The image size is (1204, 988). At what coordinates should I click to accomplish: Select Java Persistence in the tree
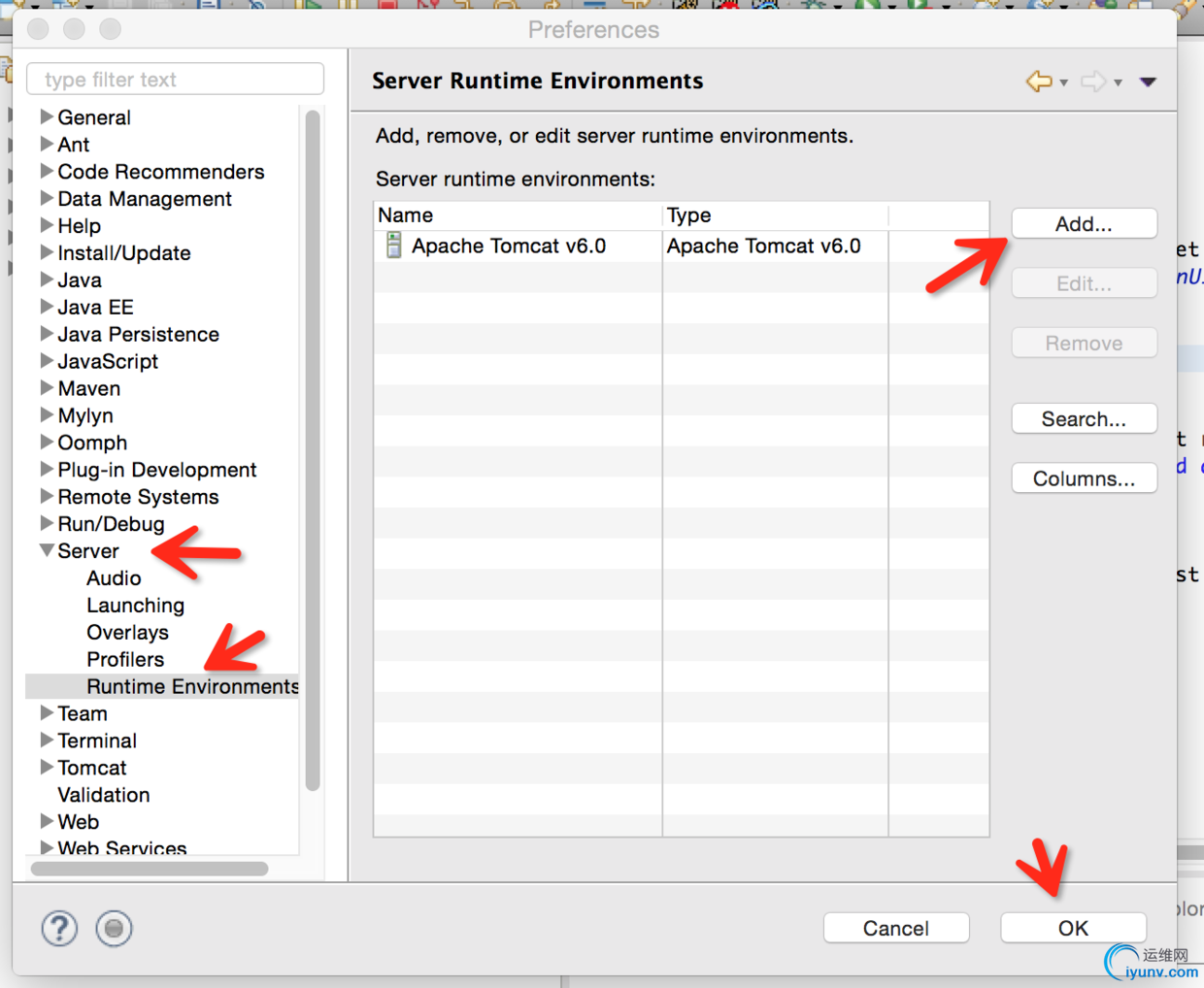138,334
